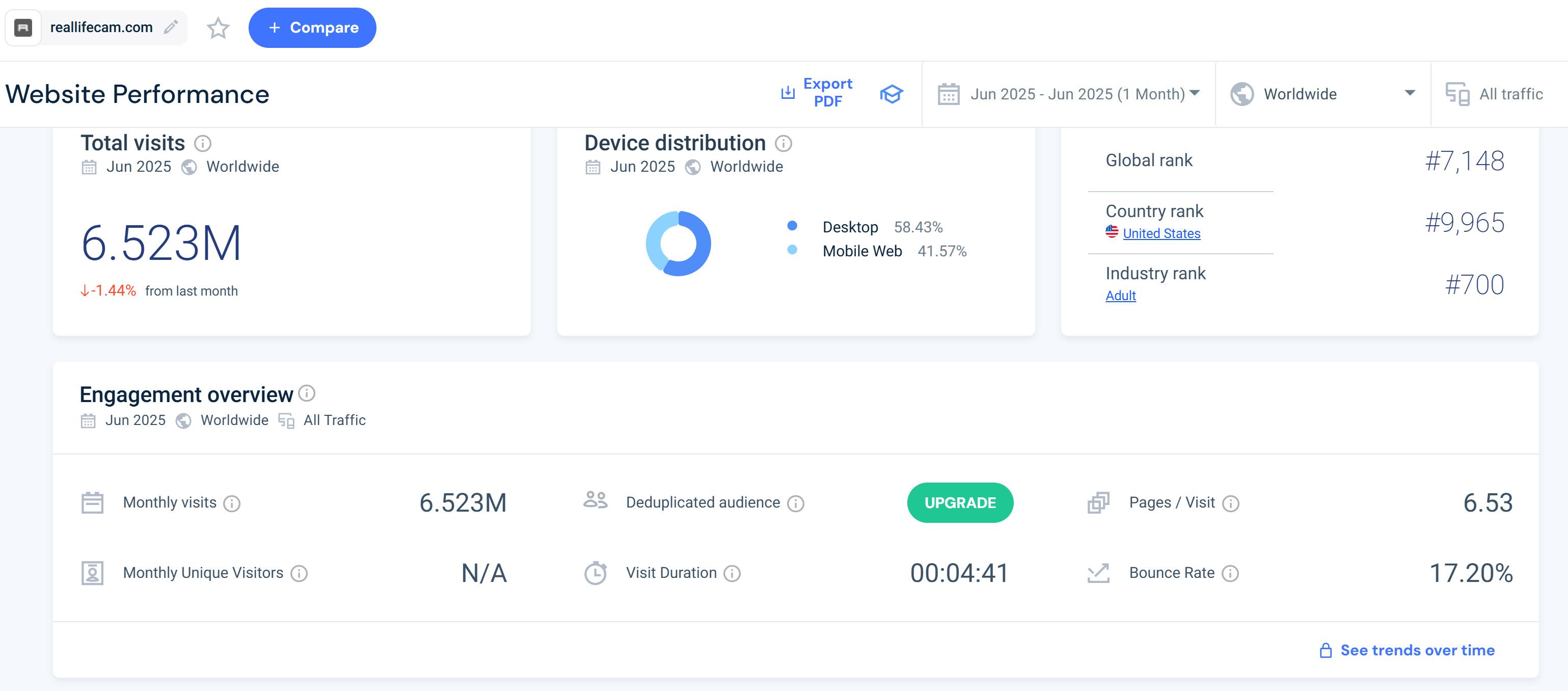The height and width of the screenshot is (691, 1568).
Task: Click the info icon beside Engagement overview
Action: pos(307,394)
